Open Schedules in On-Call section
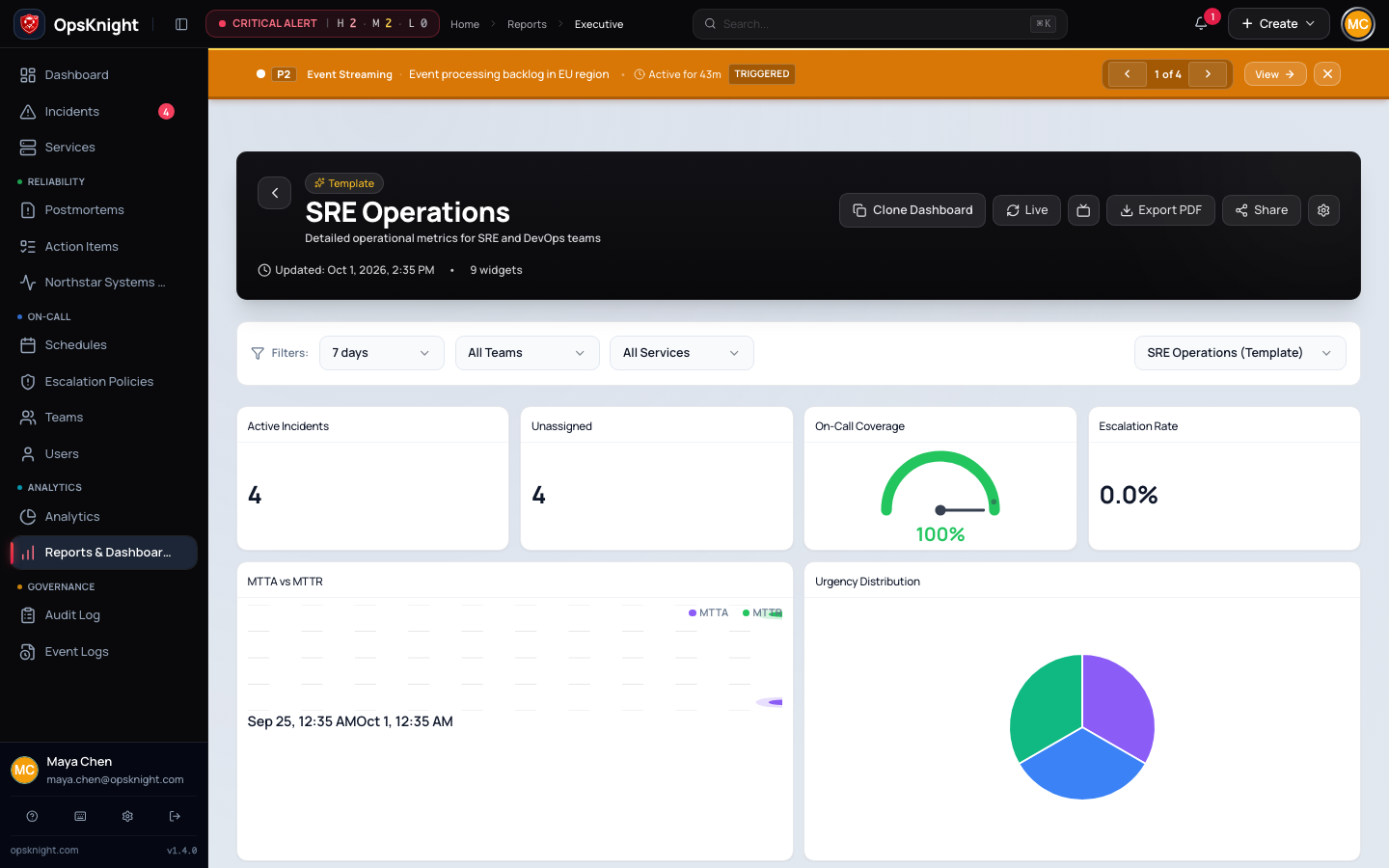This screenshot has height=868, width=1389. pyautogui.click(x=104, y=345)
